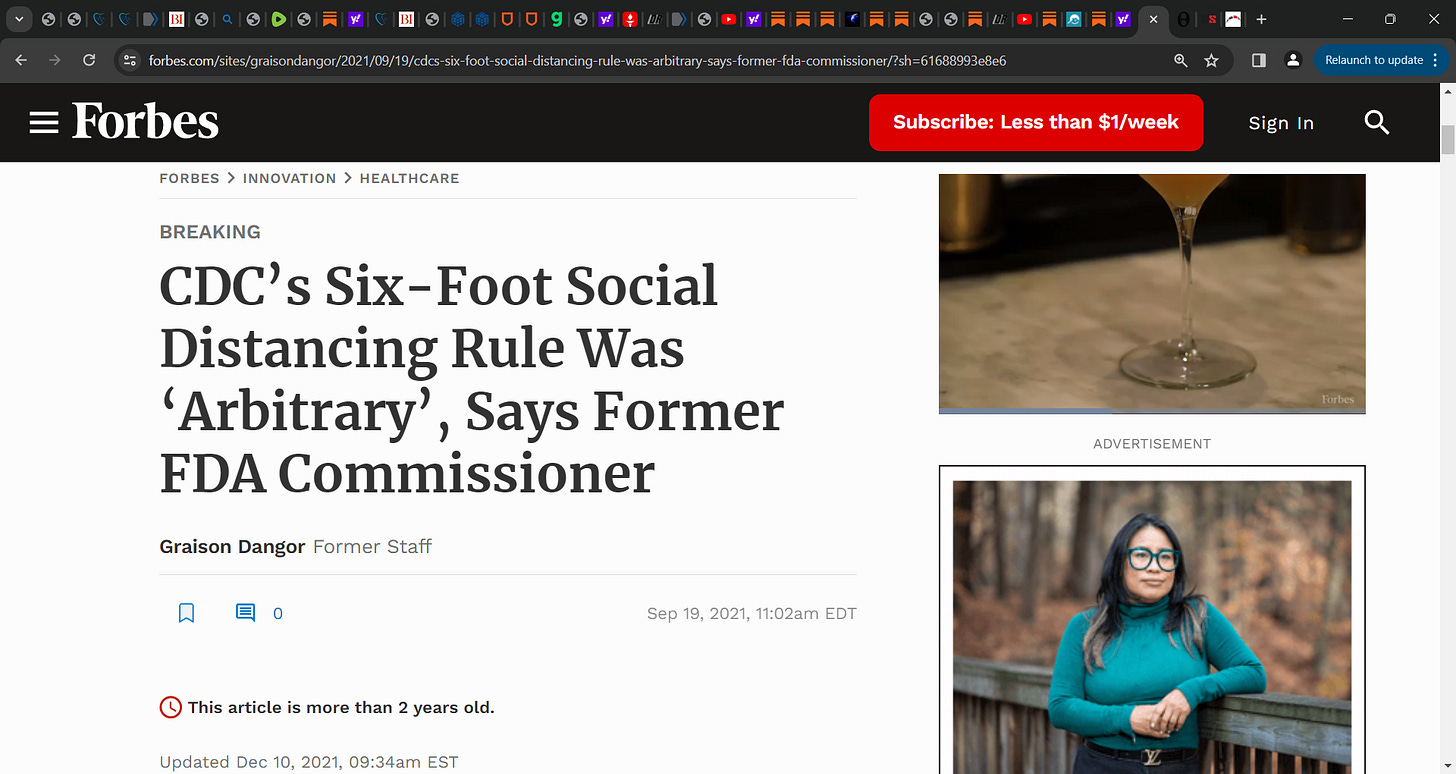Image resolution: width=1456 pixels, height=774 pixels.
Task: Click the browser forward arrow
Action: (x=55, y=60)
